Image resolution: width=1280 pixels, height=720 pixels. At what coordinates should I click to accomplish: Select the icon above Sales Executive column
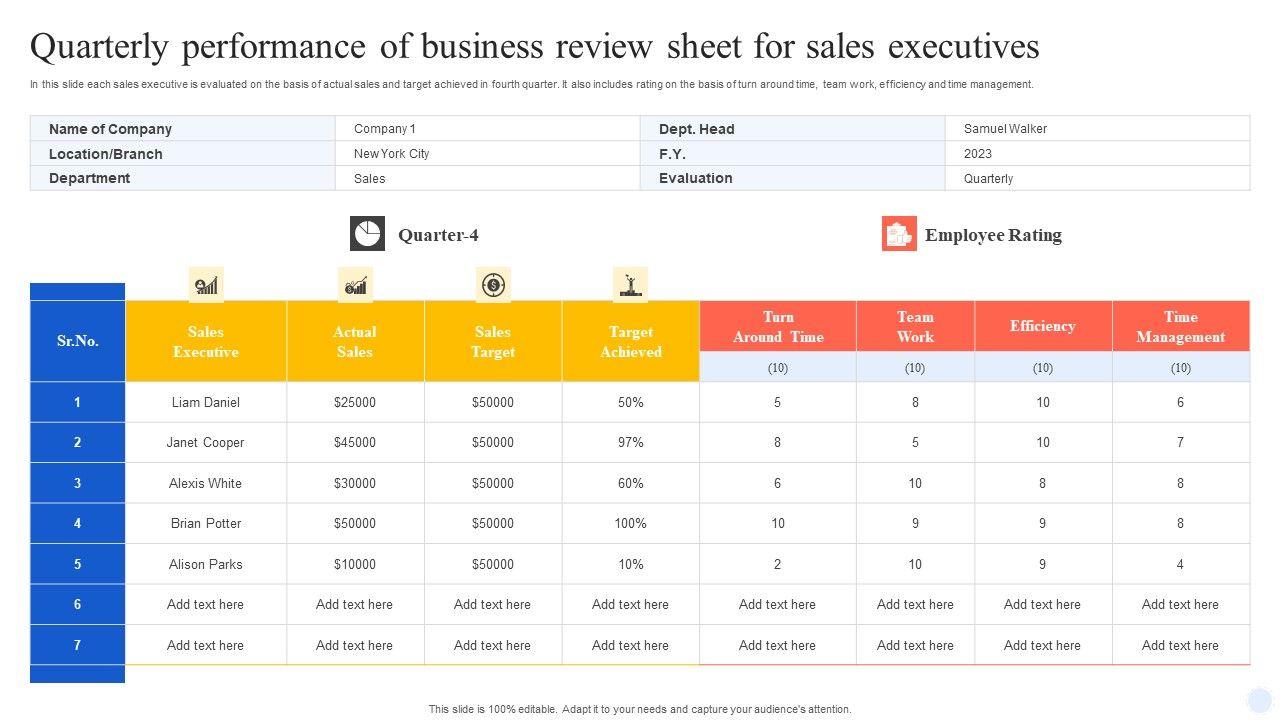pos(206,285)
